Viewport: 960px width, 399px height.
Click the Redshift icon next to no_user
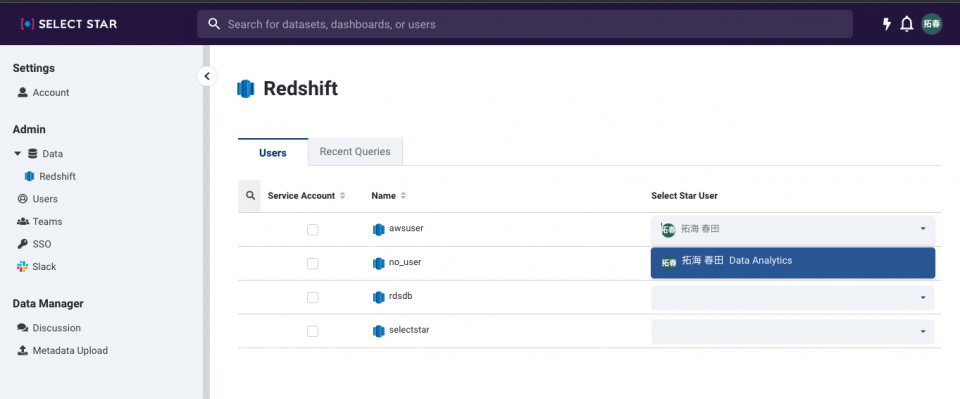[x=378, y=263]
